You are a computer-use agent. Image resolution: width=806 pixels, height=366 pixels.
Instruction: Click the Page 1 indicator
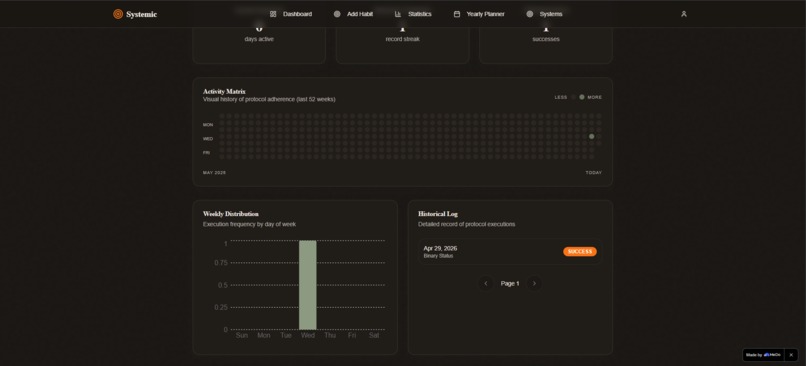click(510, 284)
